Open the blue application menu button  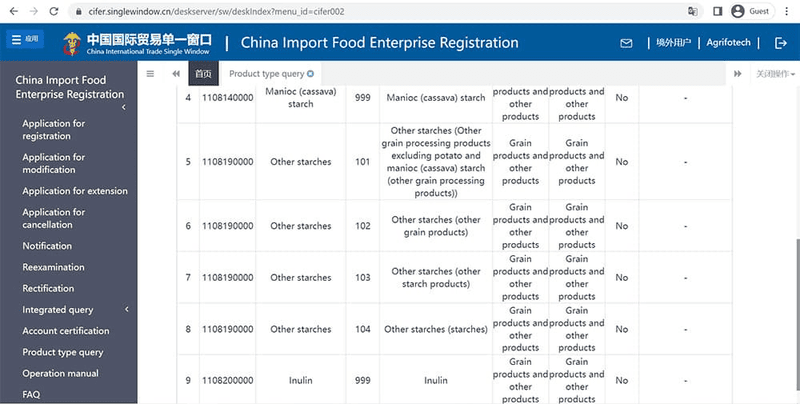(x=27, y=40)
